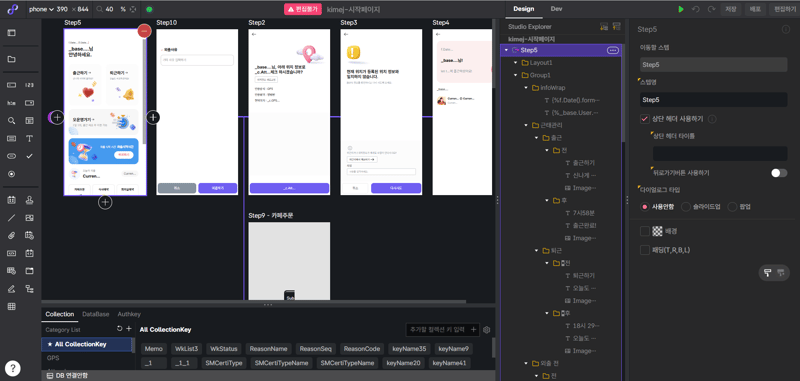This screenshot has width=800, height=381.
Task: Open the collection settings gear icon
Action: [487, 330]
